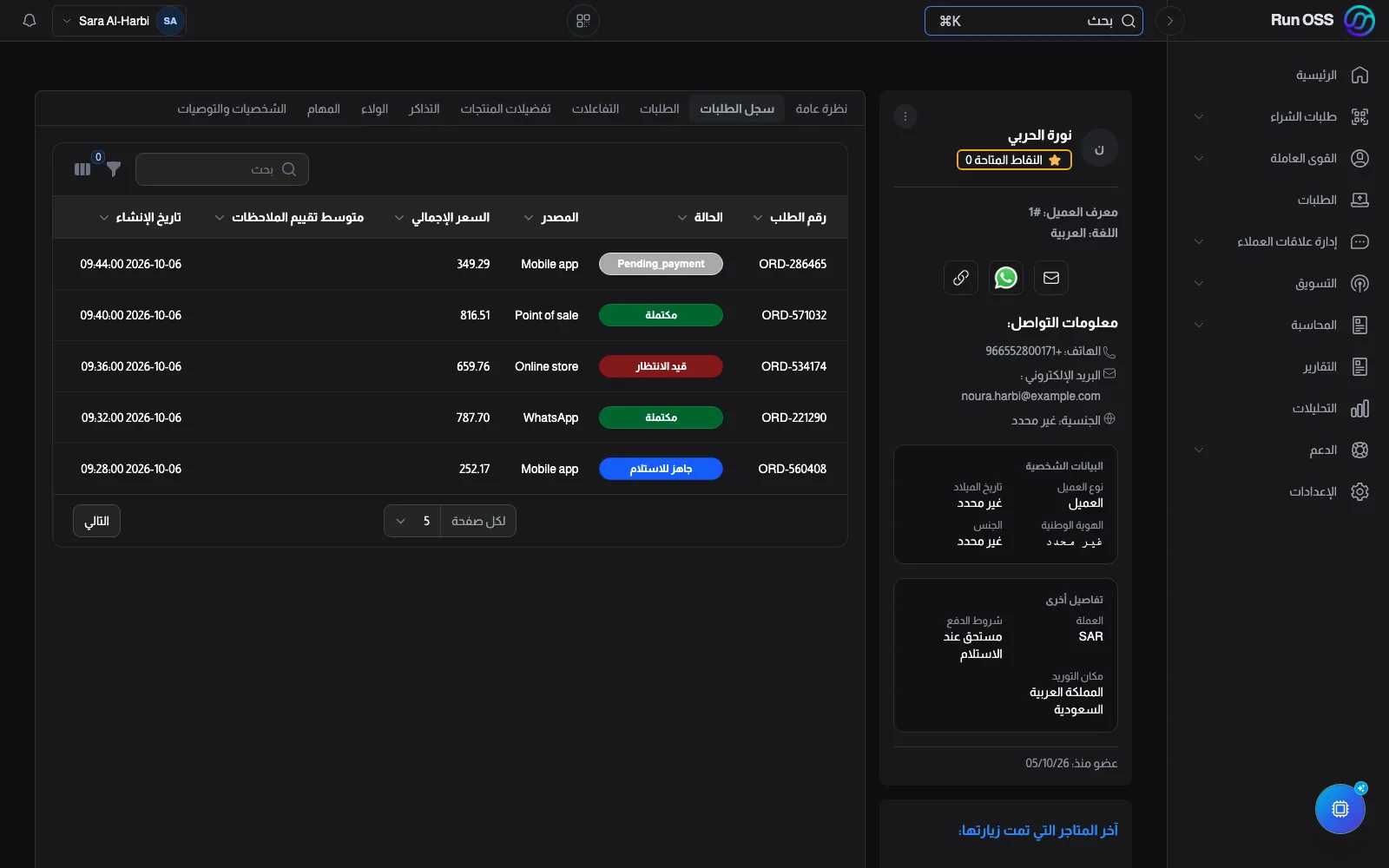Expand التسويق sidebar section
Screen dimensions: 1389x868
click(x=1199, y=284)
